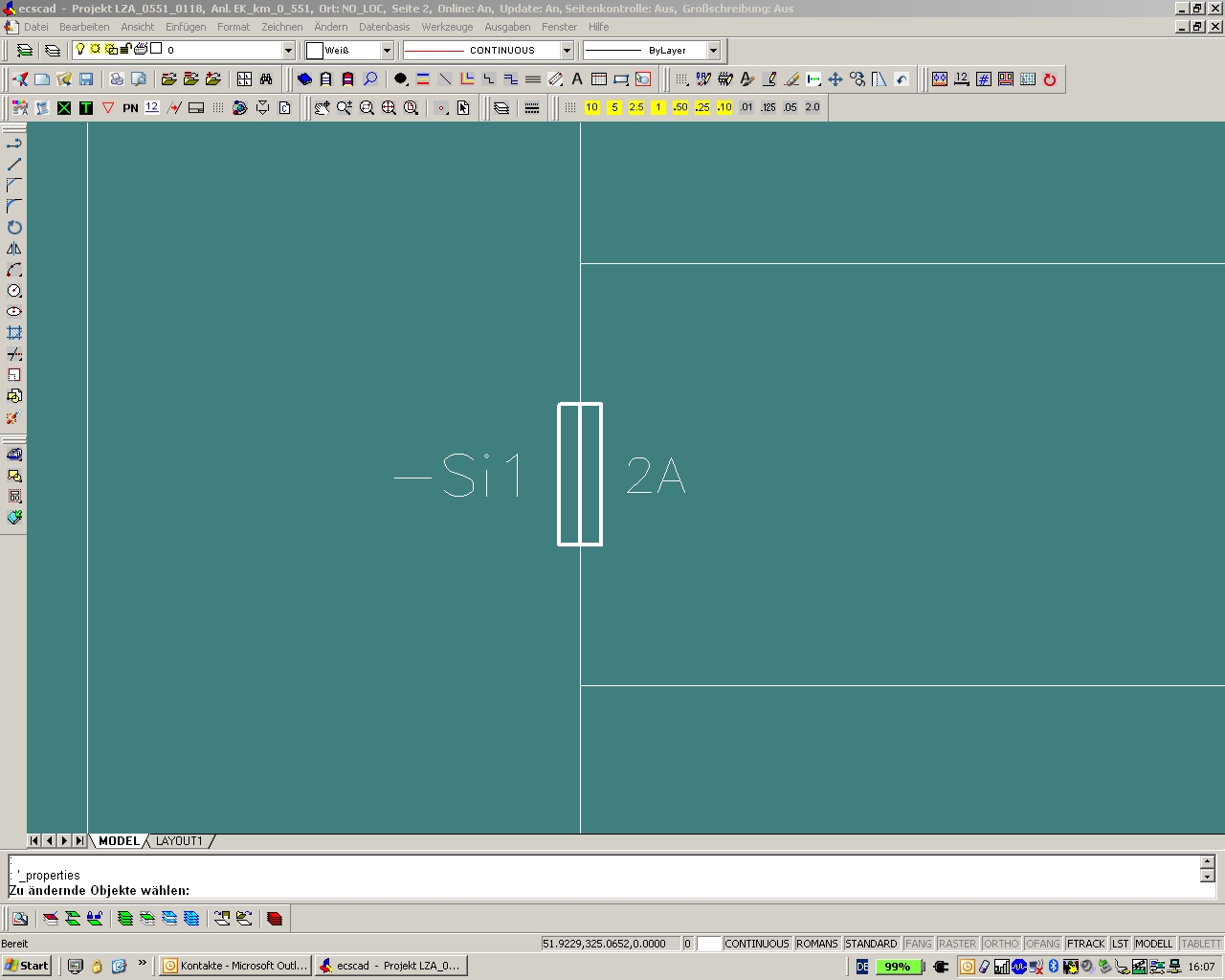This screenshot has width=1225, height=980.
Task: Click the Save diskette icon
Action: click(x=86, y=79)
